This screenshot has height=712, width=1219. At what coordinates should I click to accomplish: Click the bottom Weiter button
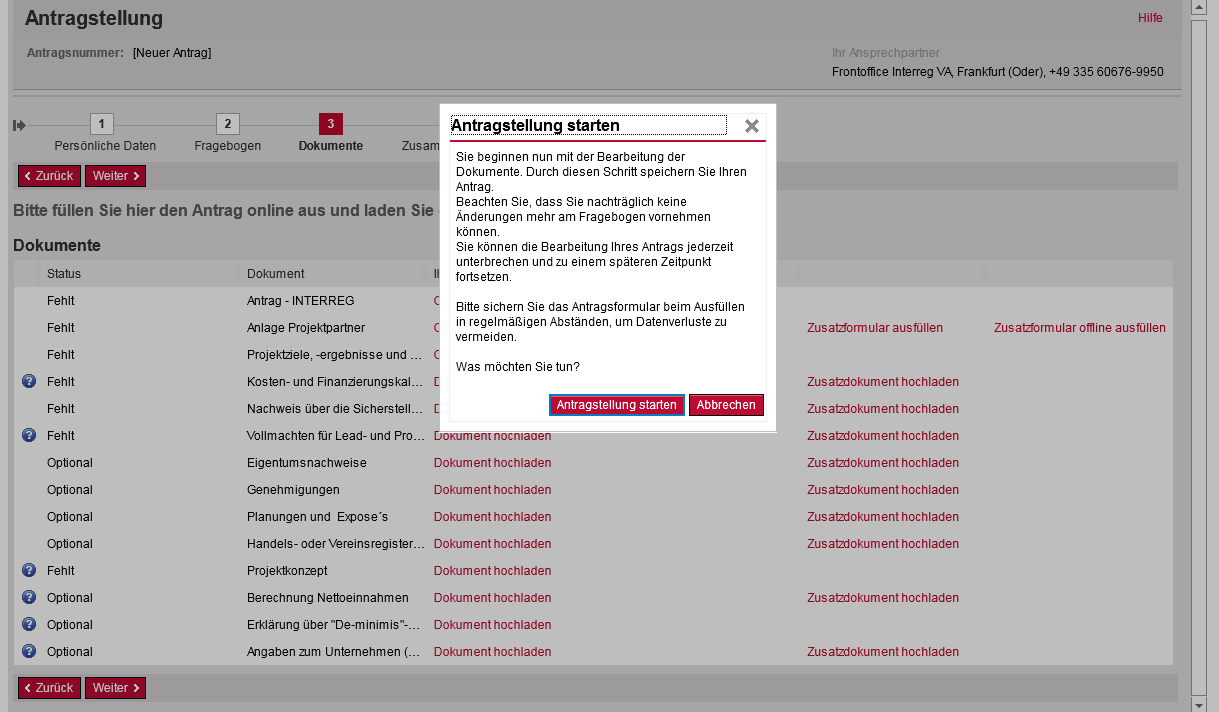click(x=116, y=688)
